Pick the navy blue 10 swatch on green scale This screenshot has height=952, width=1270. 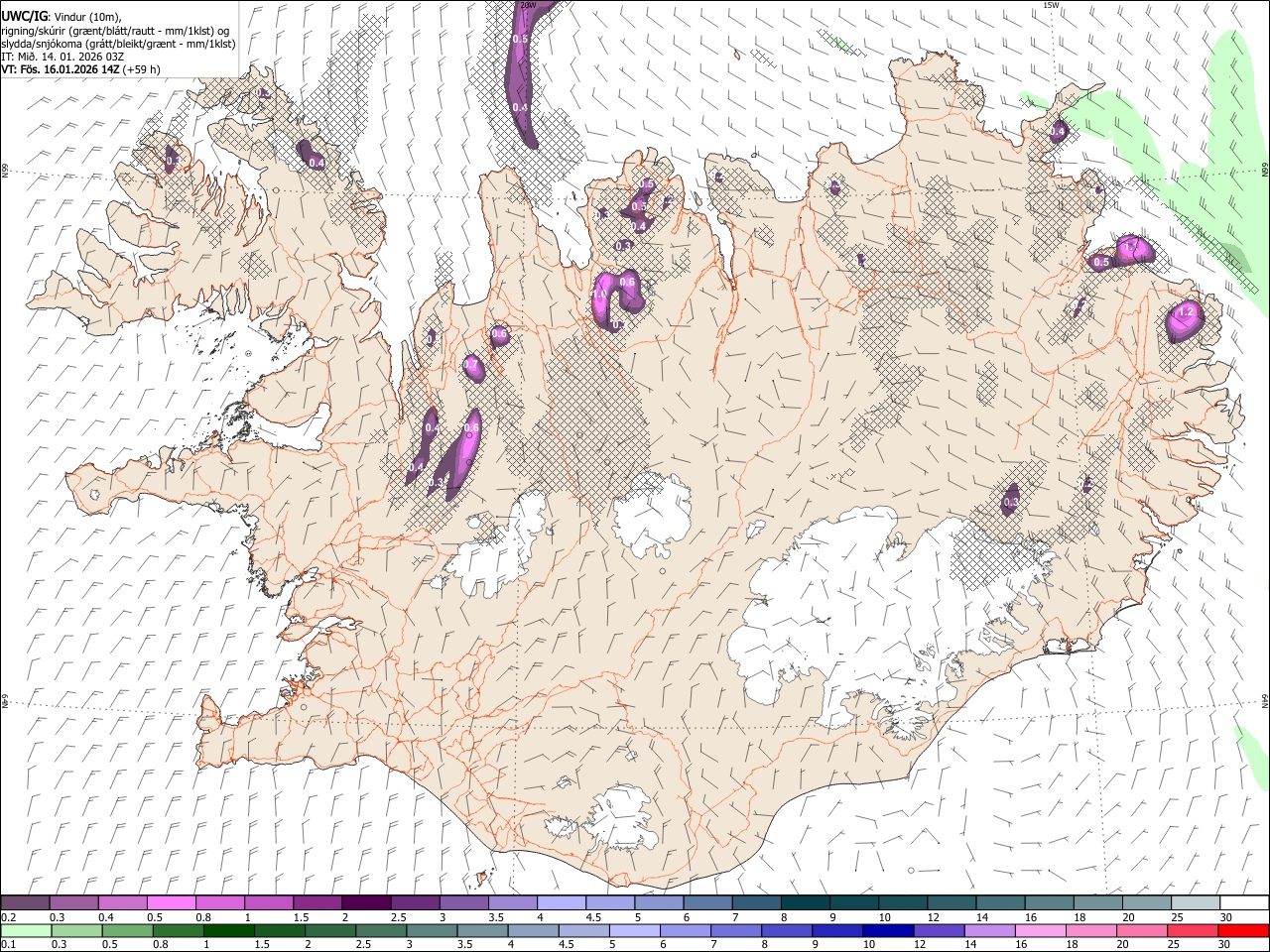pos(887,930)
